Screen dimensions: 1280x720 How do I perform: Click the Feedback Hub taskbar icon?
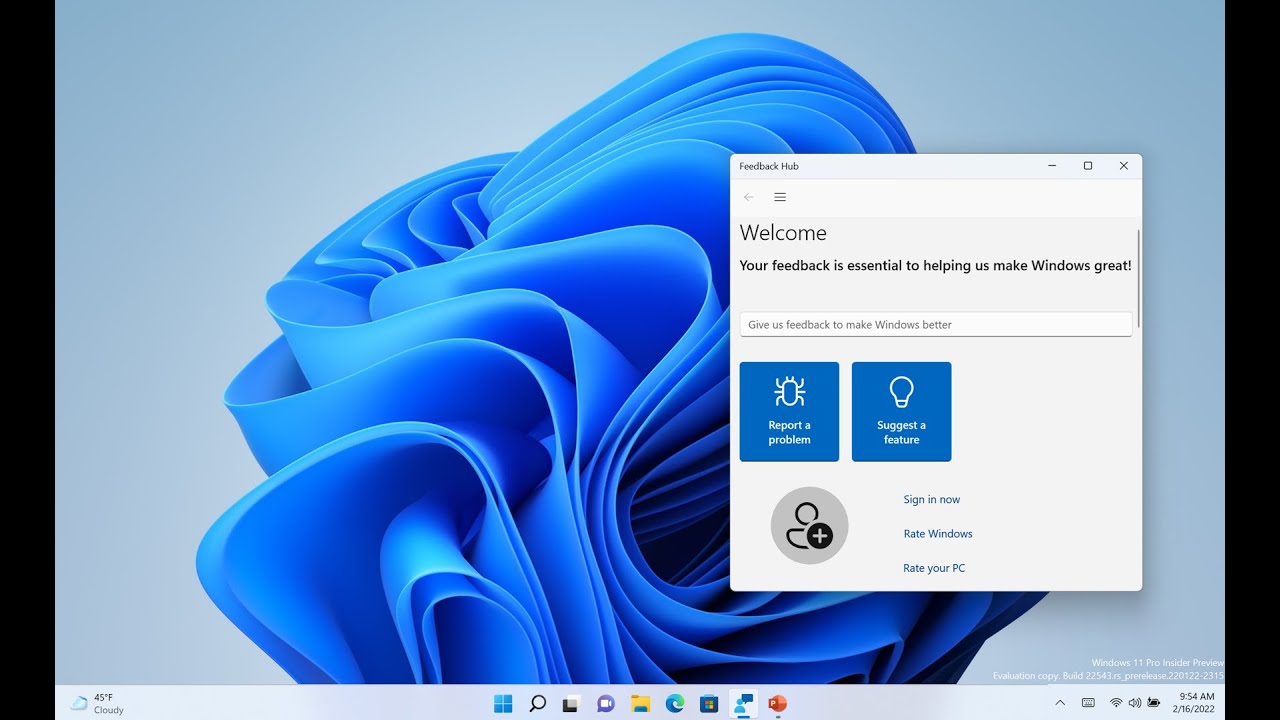point(743,703)
